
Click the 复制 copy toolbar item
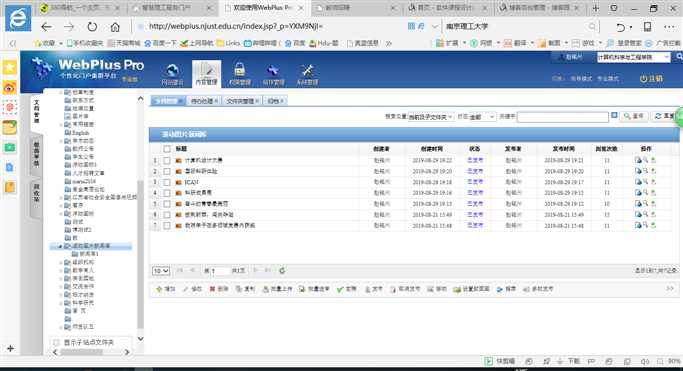tap(245, 289)
